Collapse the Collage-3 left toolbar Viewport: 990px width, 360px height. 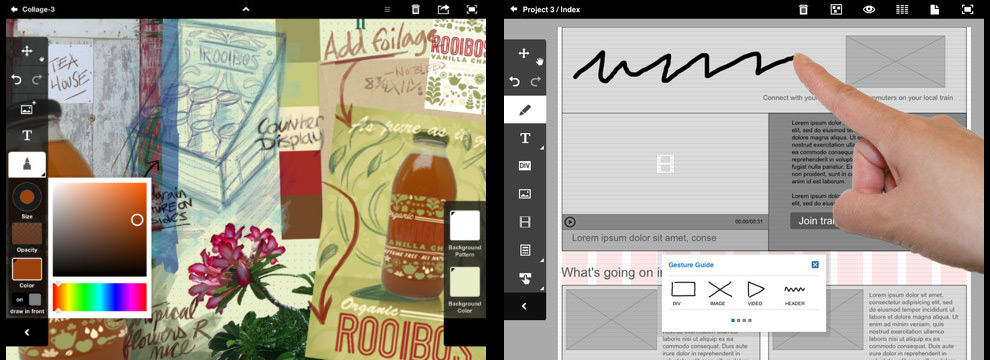27,332
